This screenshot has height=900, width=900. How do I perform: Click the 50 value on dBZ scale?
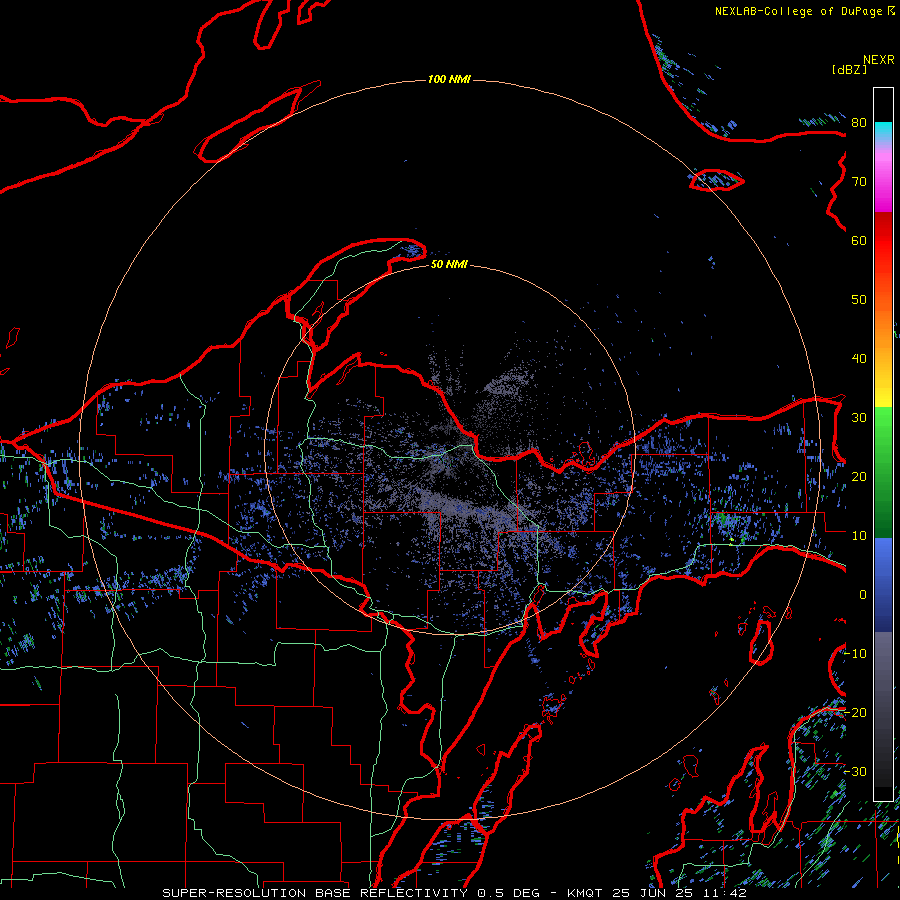(x=859, y=300)
